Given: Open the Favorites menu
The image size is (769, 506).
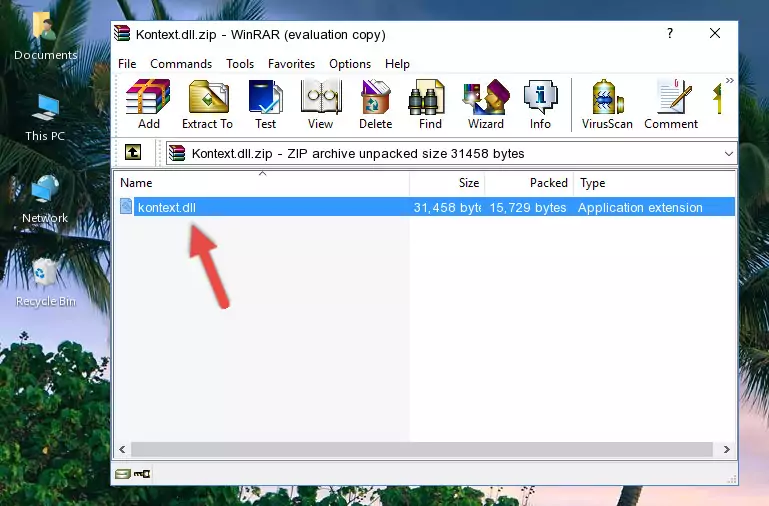Looking at the screenshot, I should [x=291, y=64].
